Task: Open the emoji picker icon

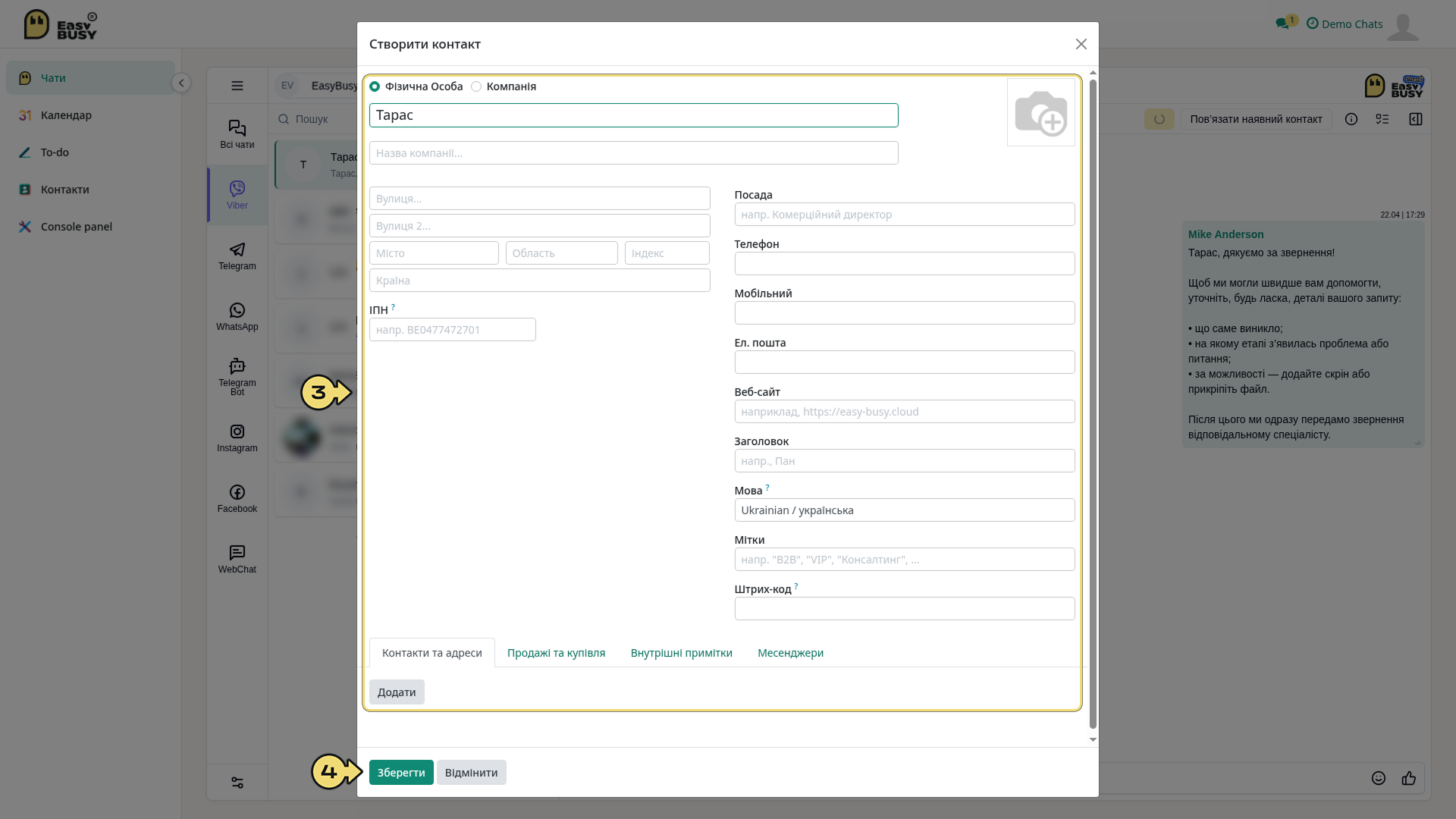Action: [1379, 778]
